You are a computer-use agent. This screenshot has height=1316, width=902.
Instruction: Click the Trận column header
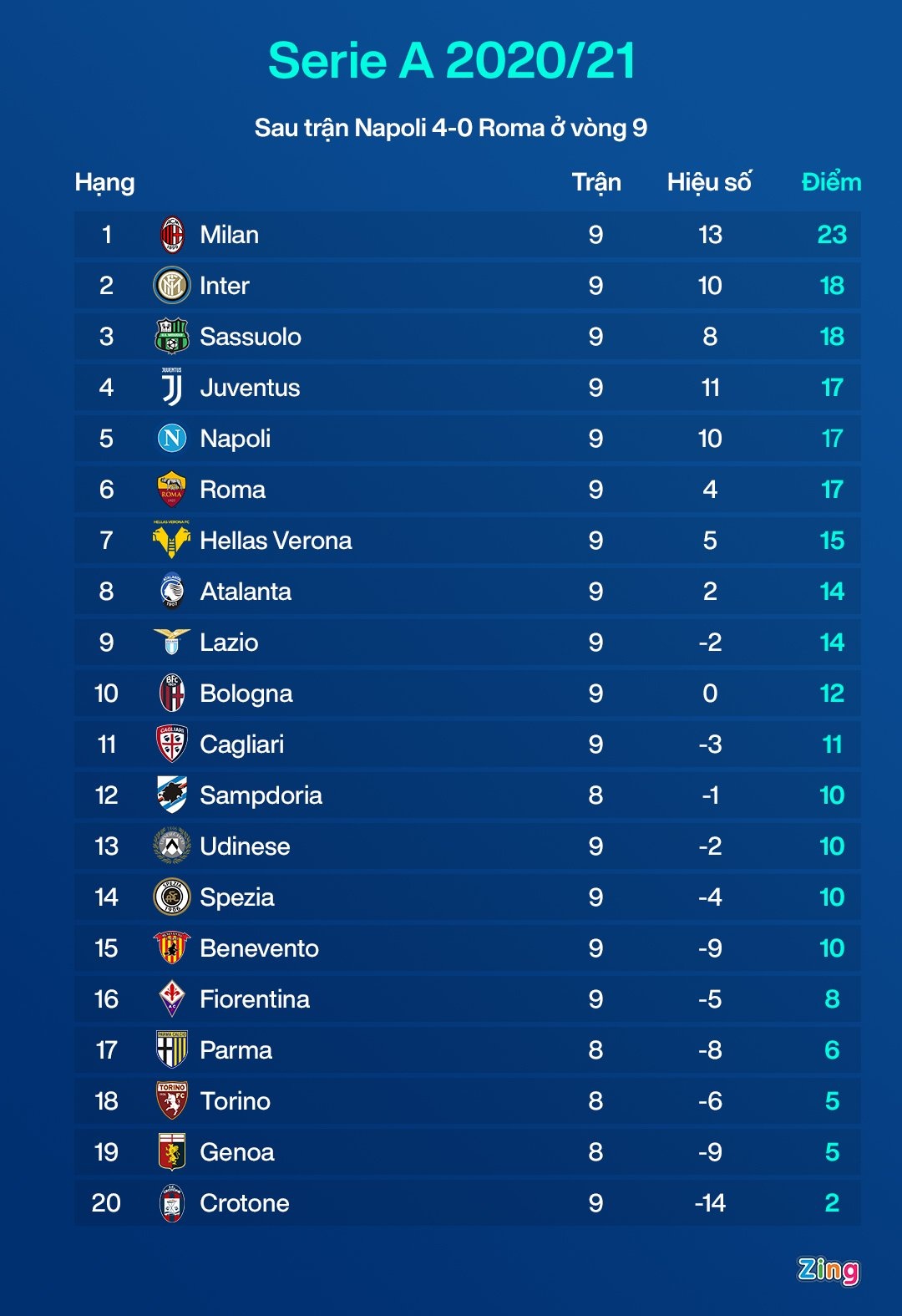(596, 182)
